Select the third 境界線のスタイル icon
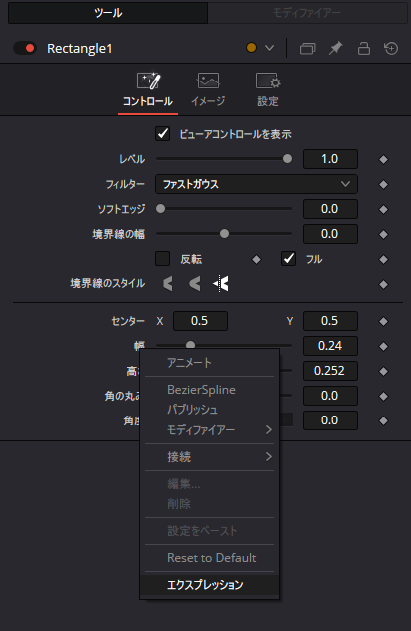 [221, 284]
